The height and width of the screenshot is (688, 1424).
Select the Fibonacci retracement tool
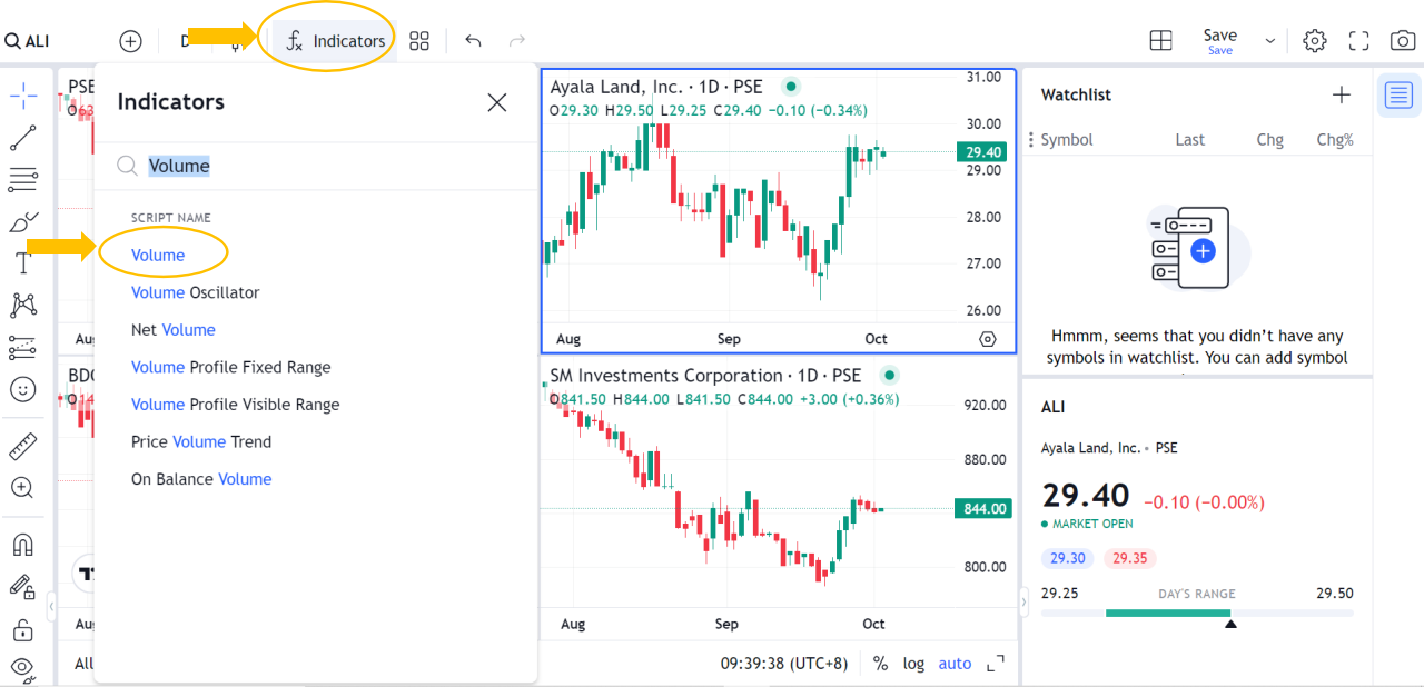coord(23,180)
